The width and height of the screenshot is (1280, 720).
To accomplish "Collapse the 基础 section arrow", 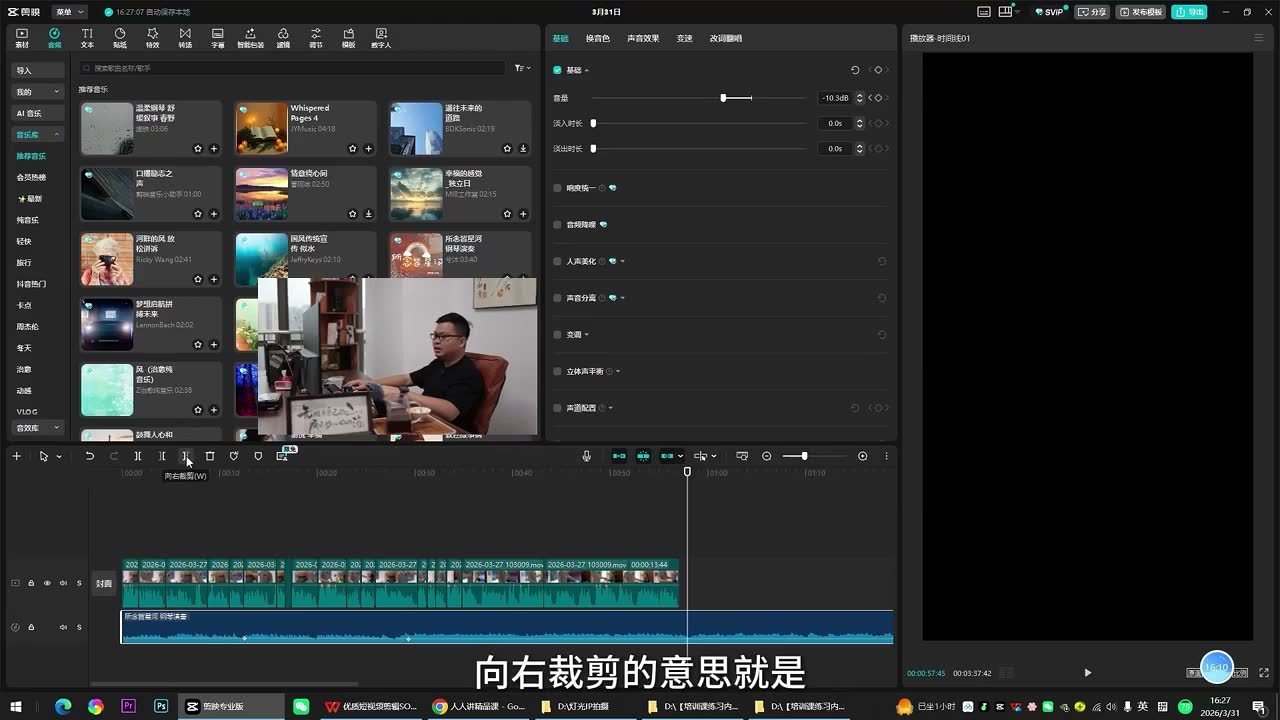I will [587, 70].
